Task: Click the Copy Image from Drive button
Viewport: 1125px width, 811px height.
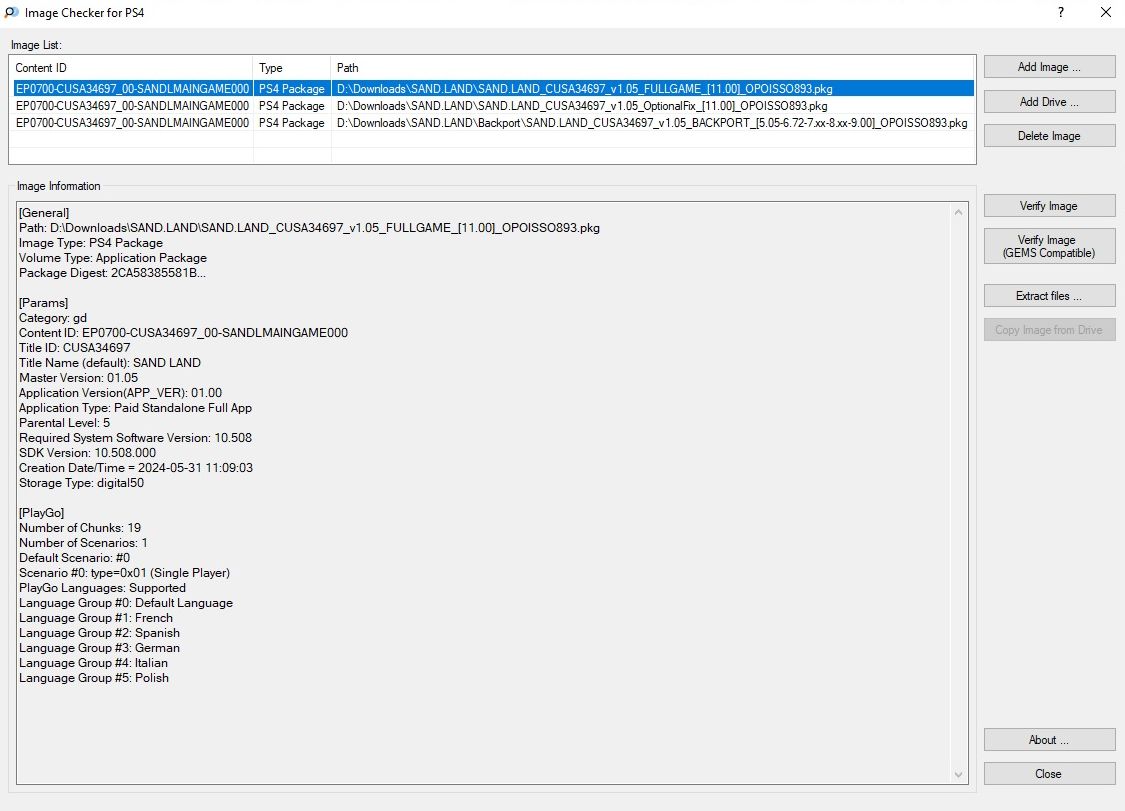Action: 1049,330
